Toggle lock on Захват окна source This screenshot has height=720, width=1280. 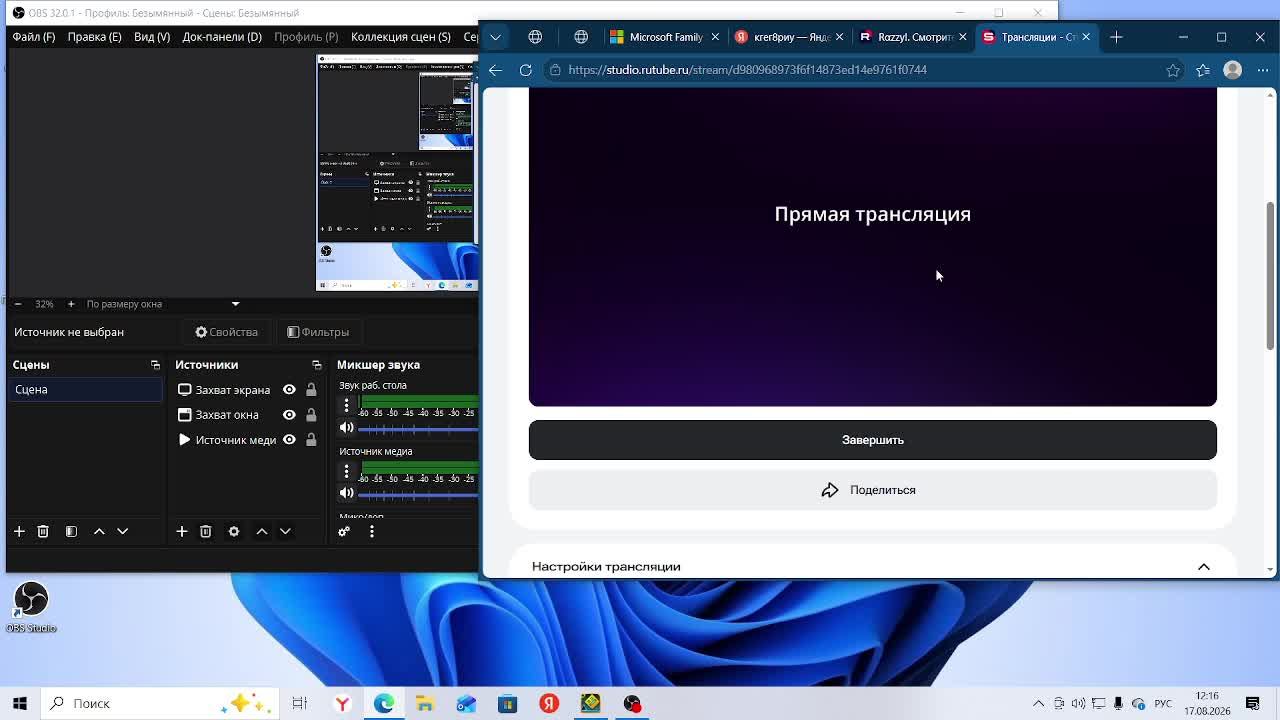(311, 415)
